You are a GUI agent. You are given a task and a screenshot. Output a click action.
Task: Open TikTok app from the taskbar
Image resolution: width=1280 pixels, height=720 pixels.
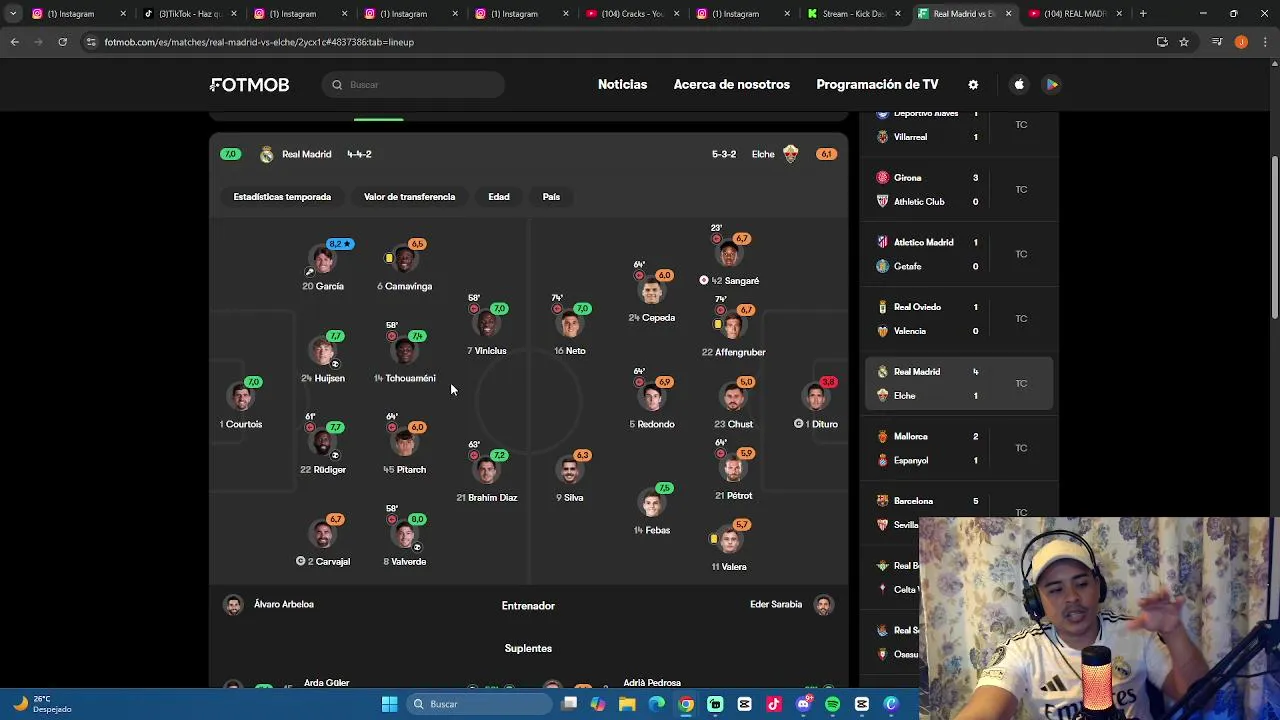tap(774, 704)
